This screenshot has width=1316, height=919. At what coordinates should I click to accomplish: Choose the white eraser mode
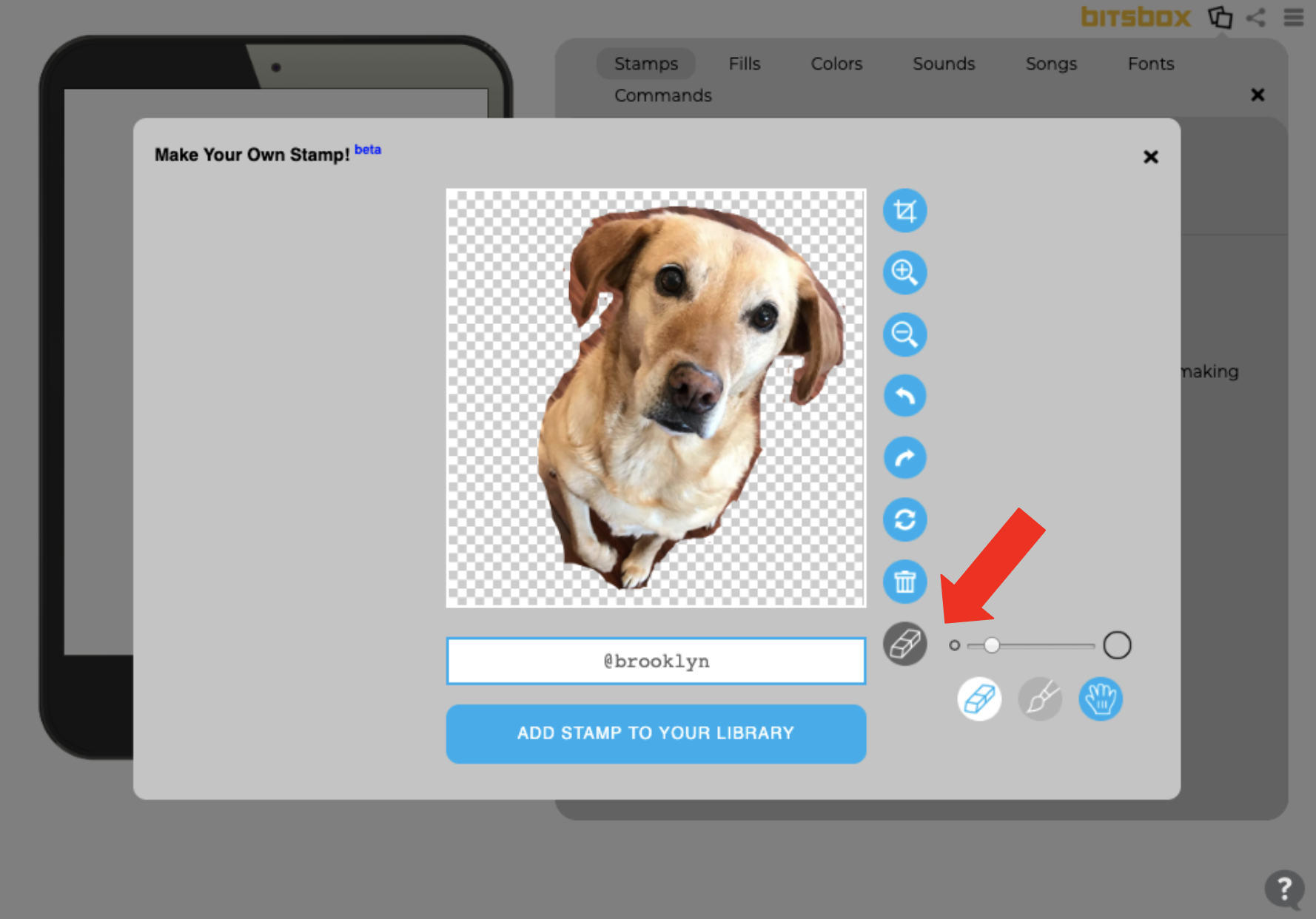(x=978, y=699)
